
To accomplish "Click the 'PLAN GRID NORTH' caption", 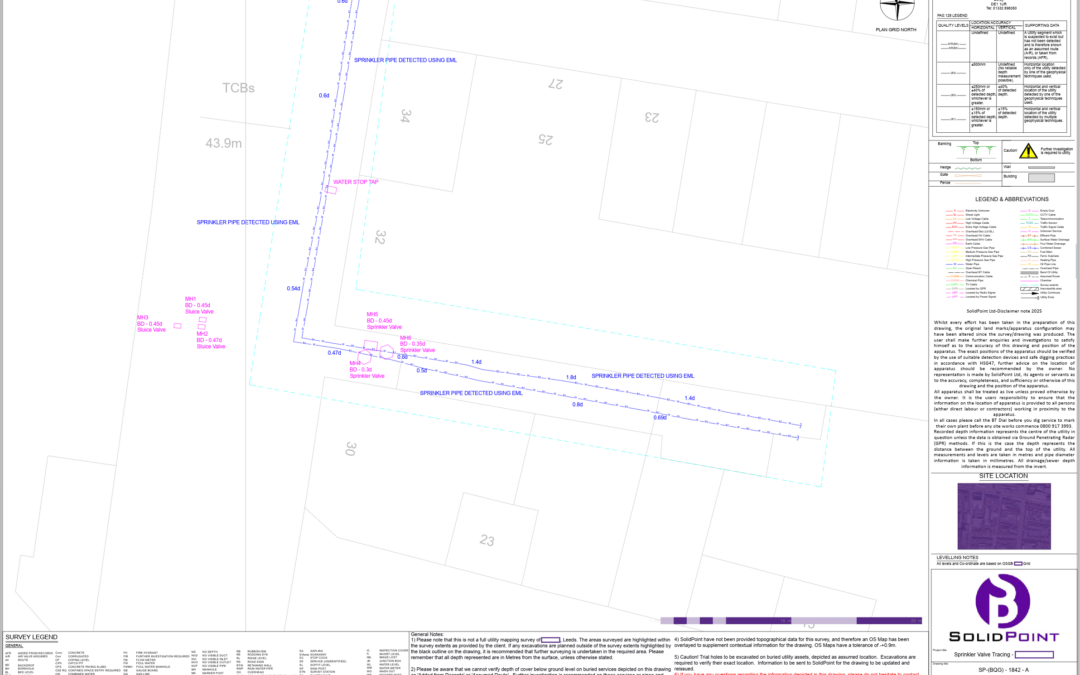I will [895, 30].
